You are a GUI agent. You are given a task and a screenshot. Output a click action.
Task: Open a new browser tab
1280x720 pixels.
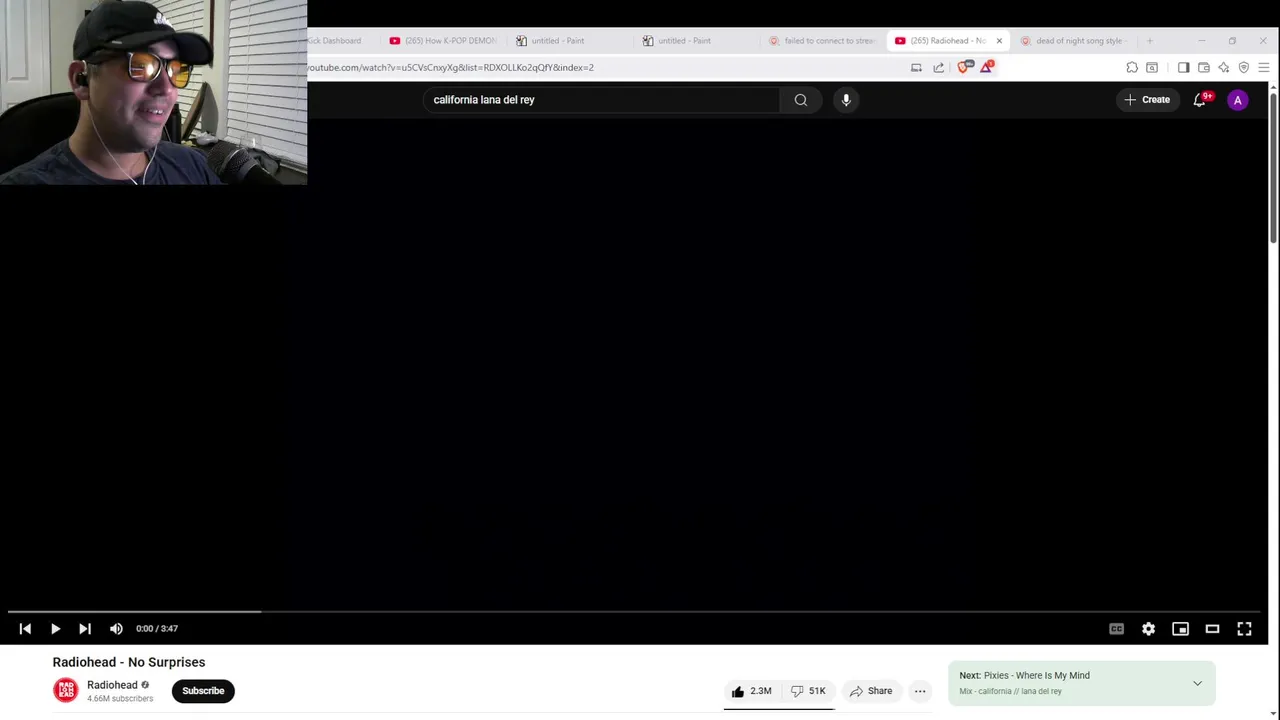coord(1150,41)
